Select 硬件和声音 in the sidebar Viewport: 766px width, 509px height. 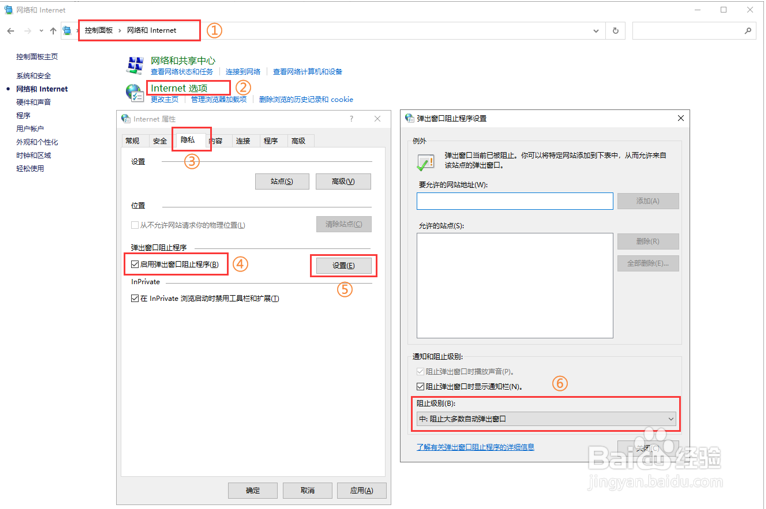click(33, 102)
